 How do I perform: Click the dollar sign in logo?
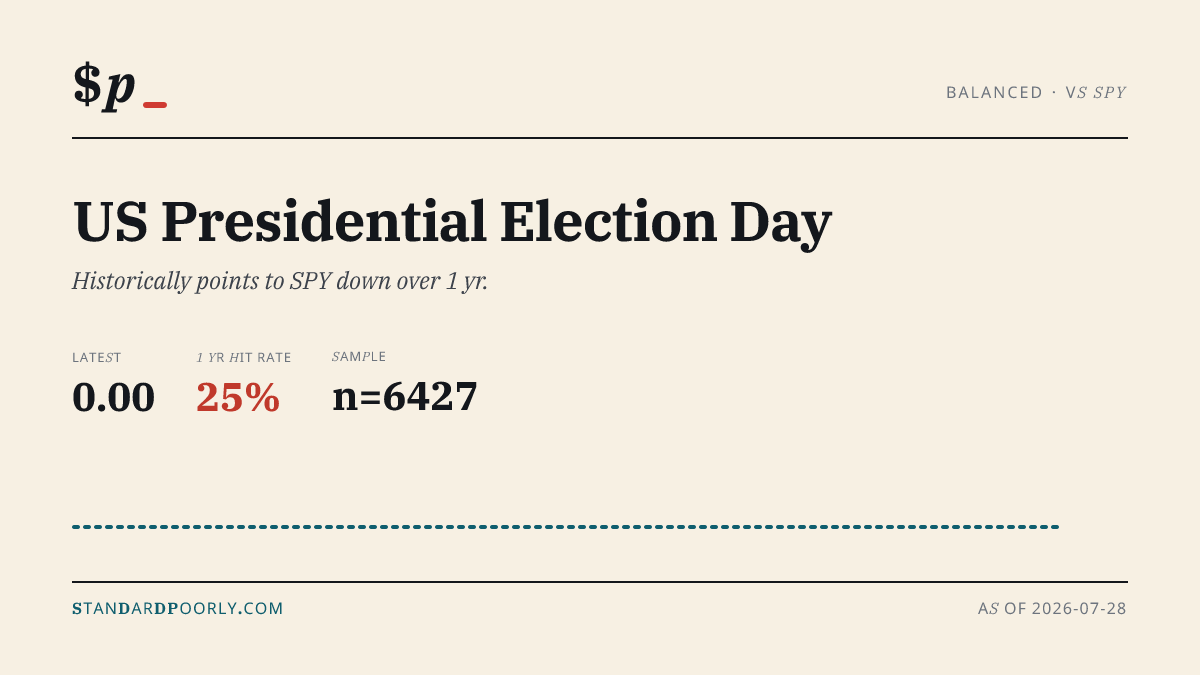(87, 84)
